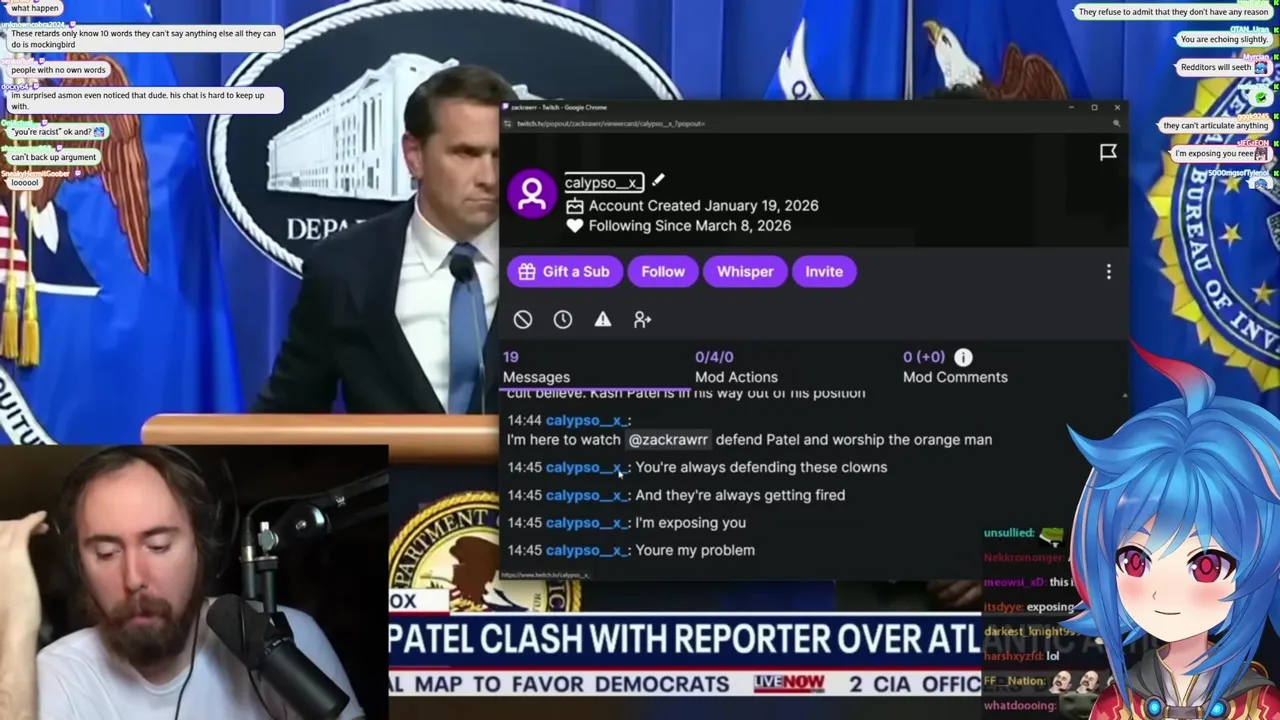1280x720 pixels.
Task: Click calypso__x_ name on 'Youre my problem'
Action: coord(586,550)
